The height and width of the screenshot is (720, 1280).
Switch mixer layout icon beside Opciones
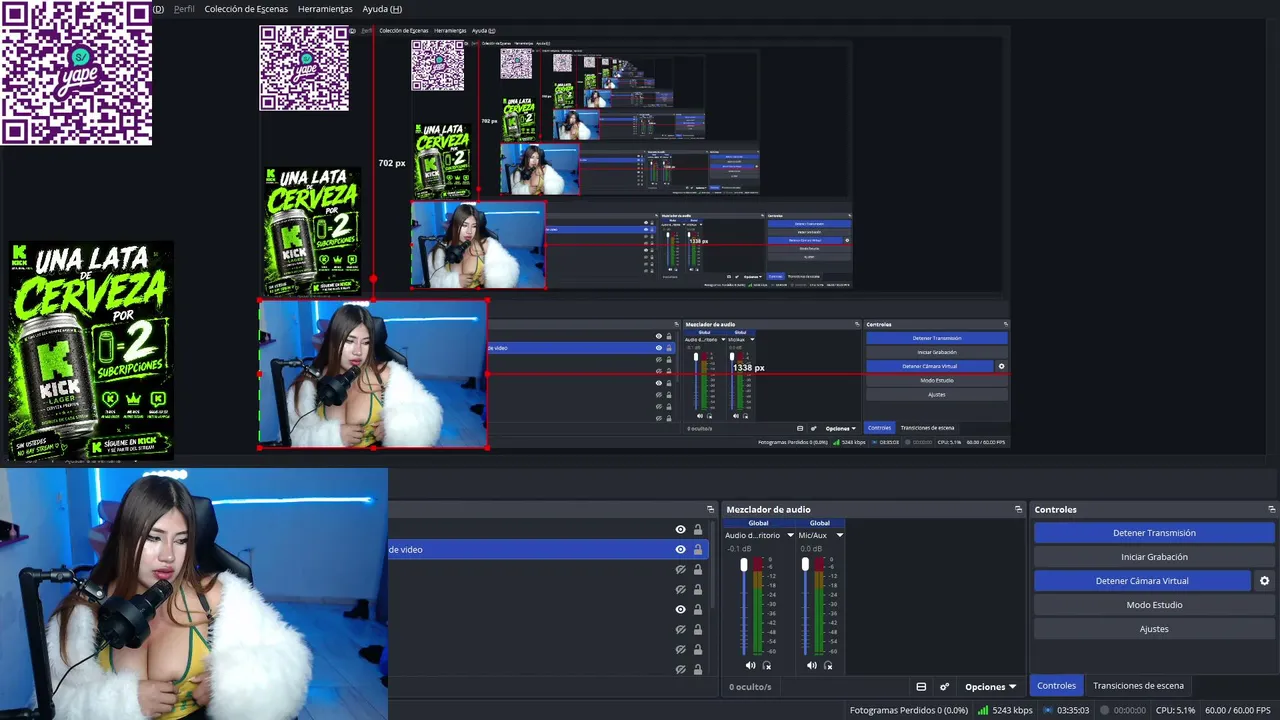pos(921,687)
